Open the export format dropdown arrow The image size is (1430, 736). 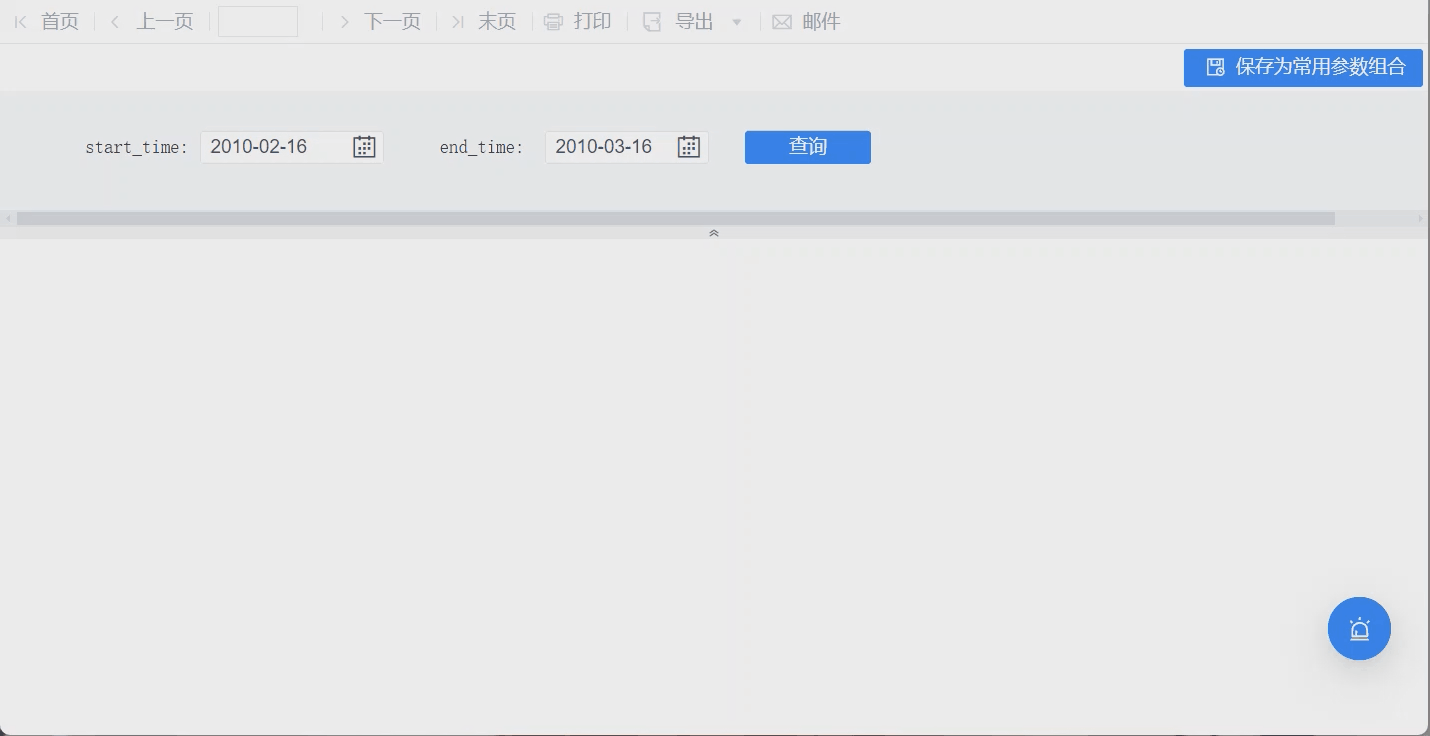point(737,21)
